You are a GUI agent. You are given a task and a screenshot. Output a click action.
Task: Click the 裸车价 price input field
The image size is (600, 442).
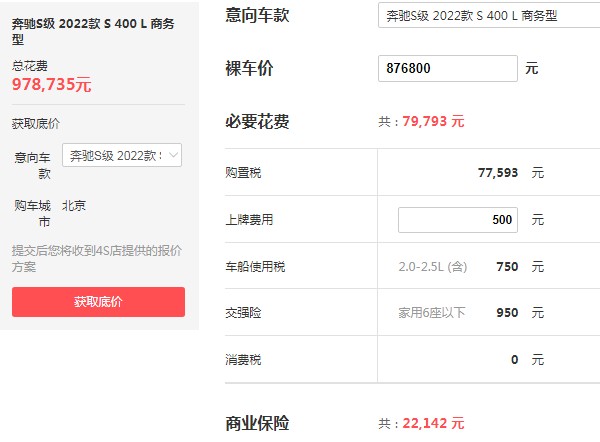(x=449, y=69)
